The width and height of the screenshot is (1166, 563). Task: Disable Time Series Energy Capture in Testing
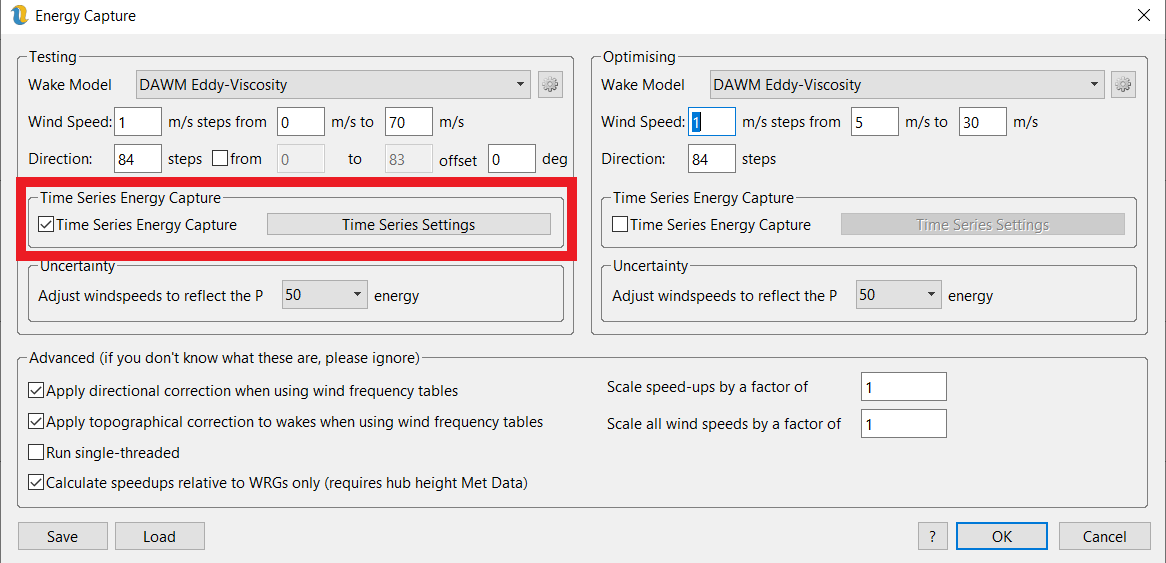pyautogui.click(x=46, y=225)
